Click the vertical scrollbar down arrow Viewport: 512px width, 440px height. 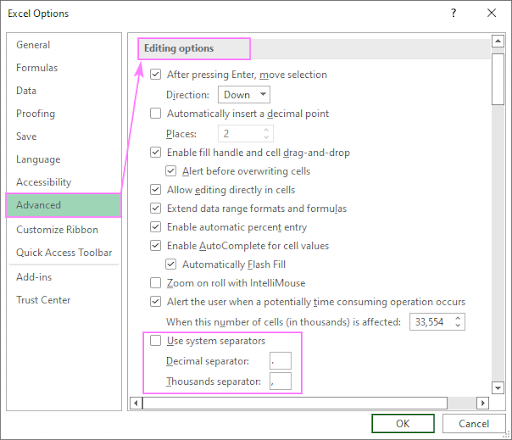pos(498,388)
